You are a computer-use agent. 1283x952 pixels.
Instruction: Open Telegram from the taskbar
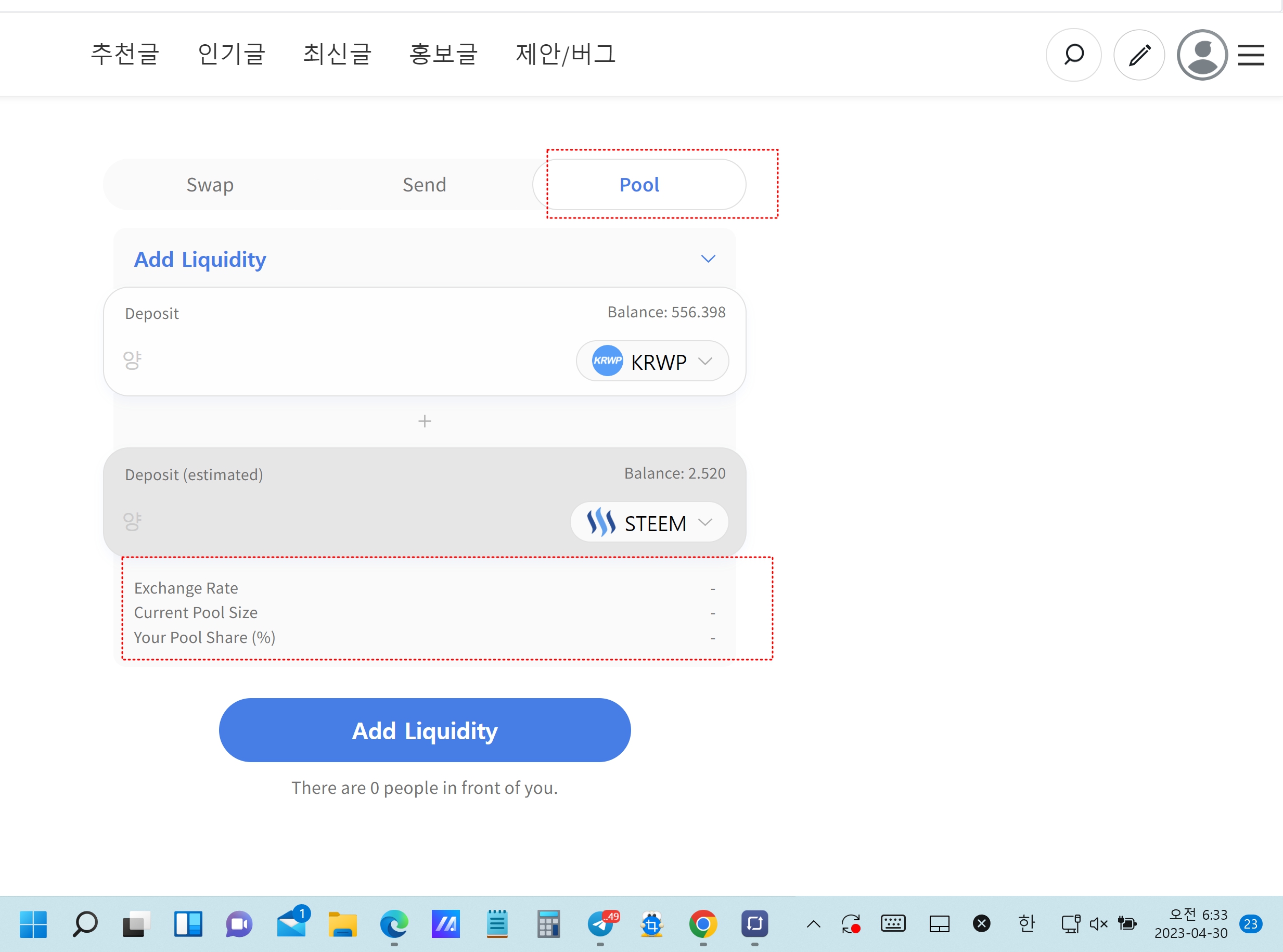pyautogui.click(x=601, y=924)
